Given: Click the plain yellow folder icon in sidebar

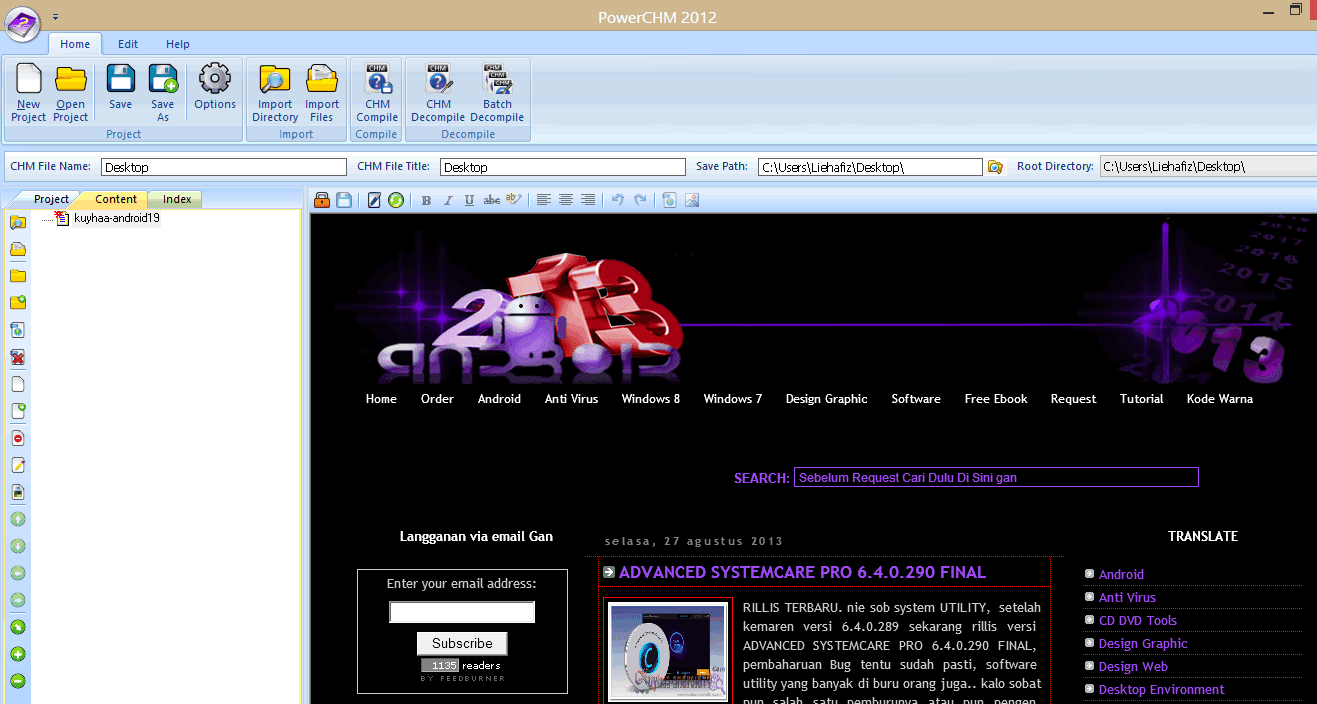Looking at the screenshot, I should click(x=18, y=276).
